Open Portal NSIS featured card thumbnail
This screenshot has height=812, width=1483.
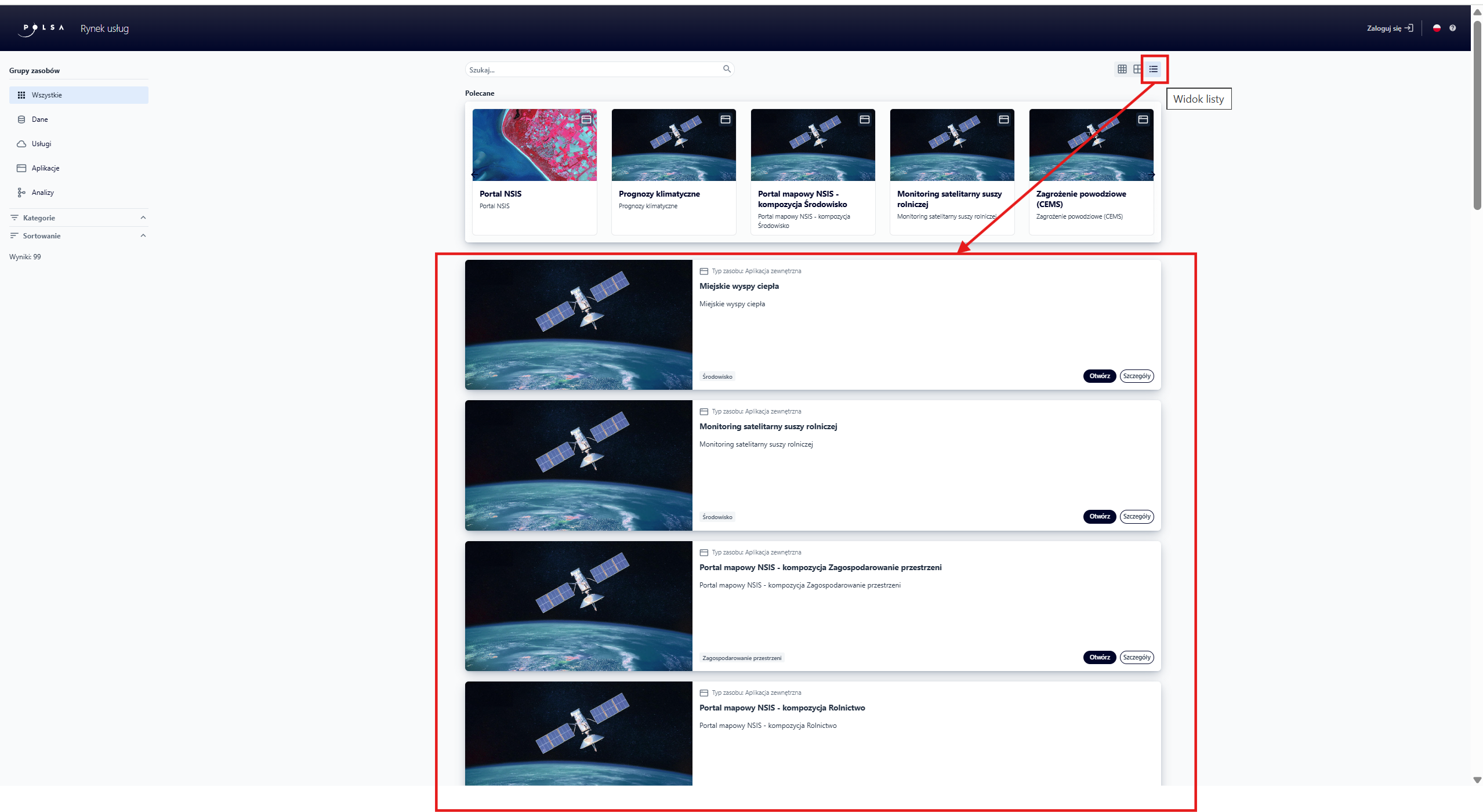tap(534, 145)
